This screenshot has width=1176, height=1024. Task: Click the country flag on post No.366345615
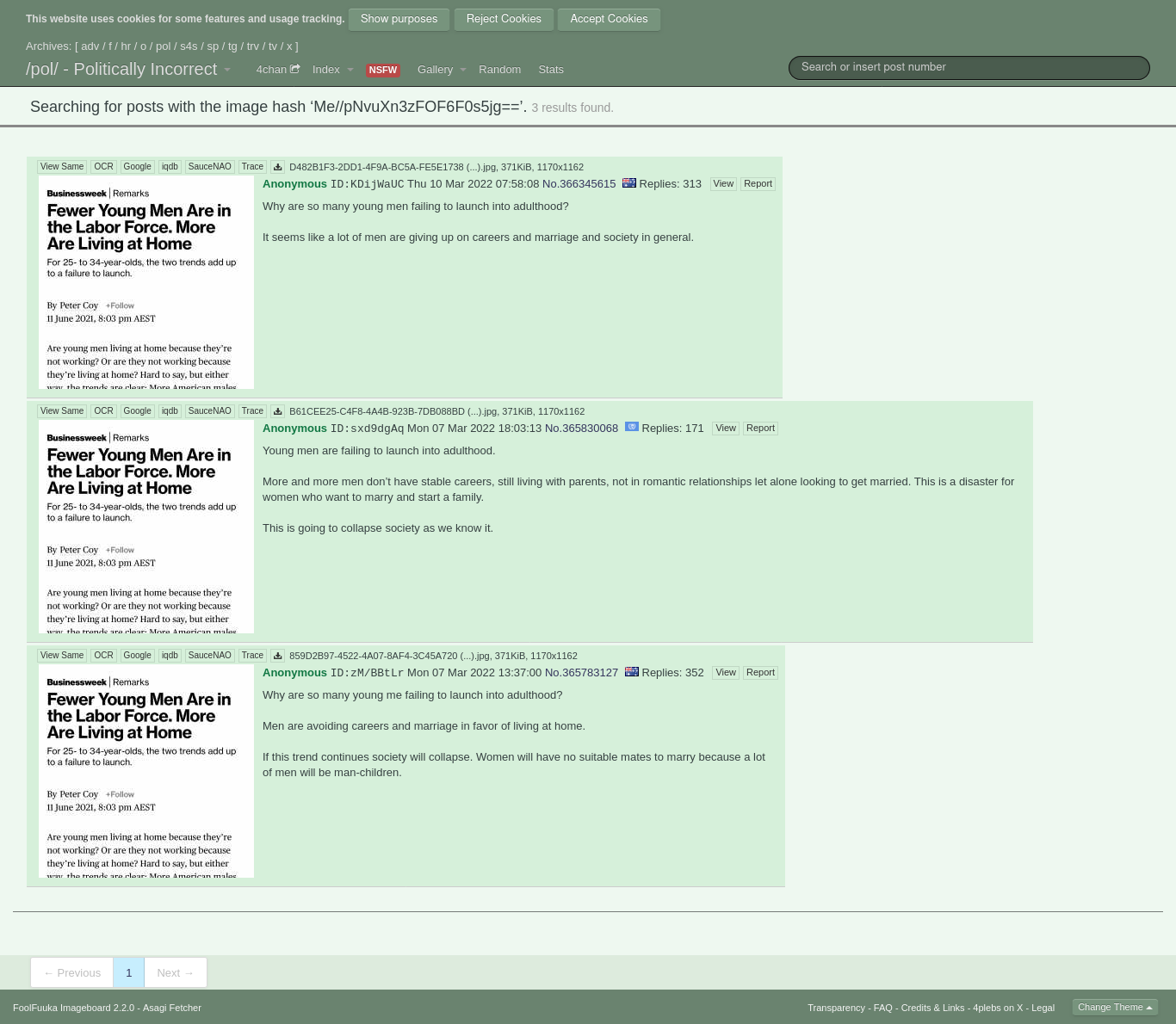[x=629, y=182]
